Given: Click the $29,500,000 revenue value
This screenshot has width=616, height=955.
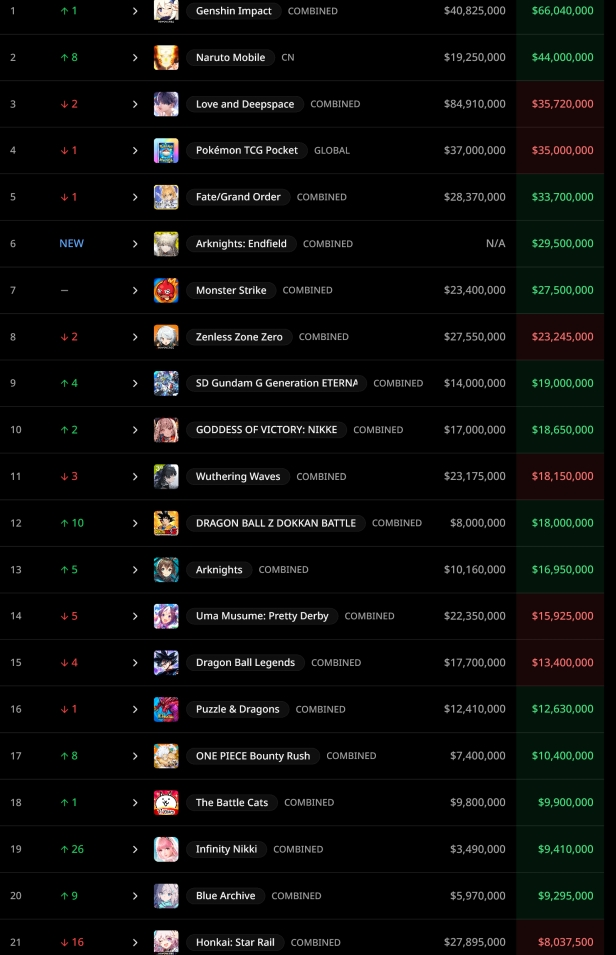Looking at the screenshot, I should [x=562, y=244].
